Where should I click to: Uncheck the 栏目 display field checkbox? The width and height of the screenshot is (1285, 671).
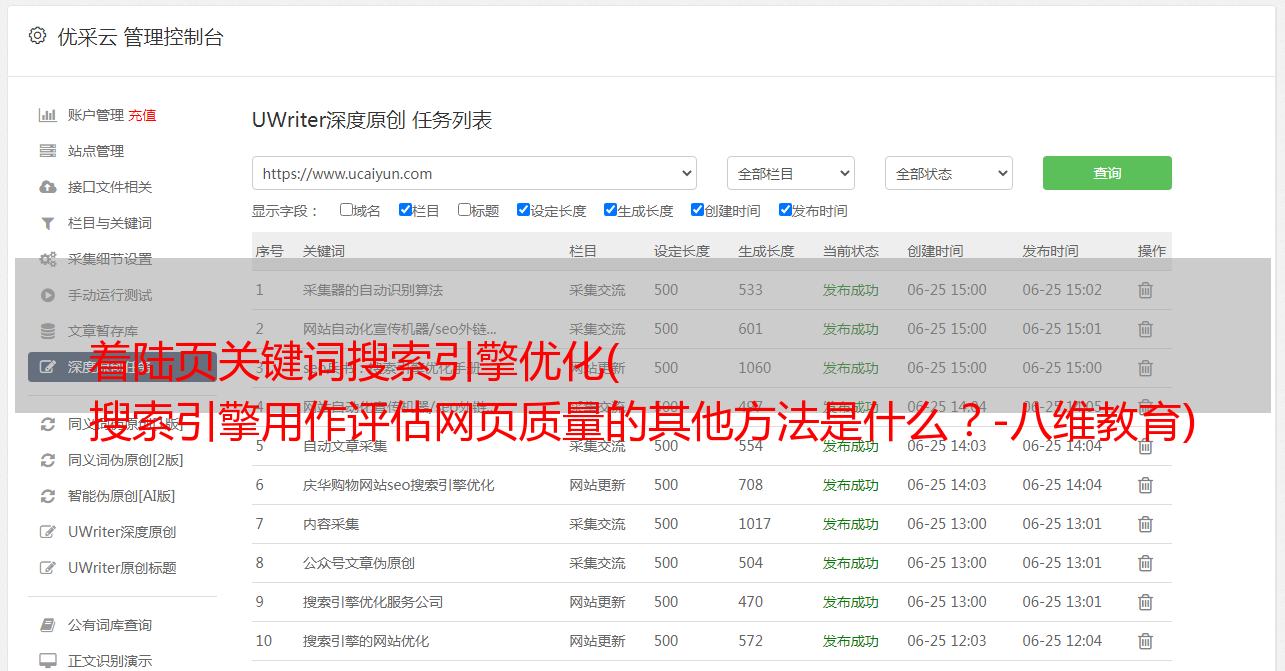tap(405, 210)
